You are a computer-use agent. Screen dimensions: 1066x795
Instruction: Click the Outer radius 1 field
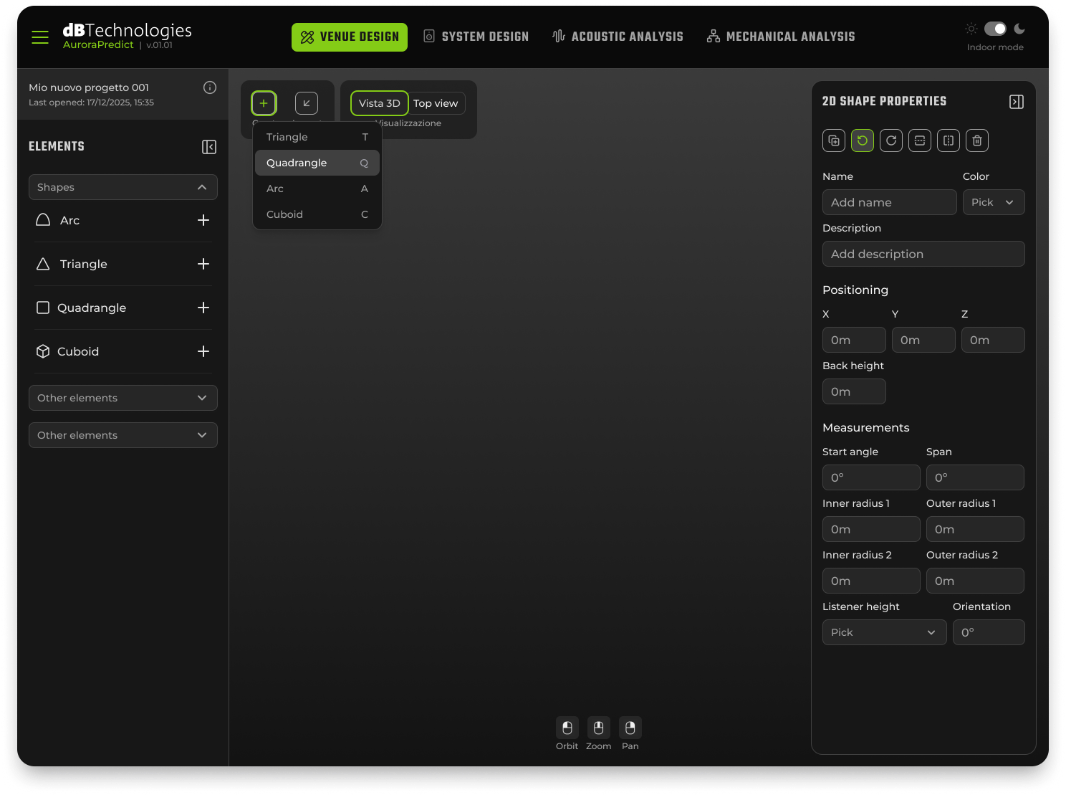pyautogui.click(x=975, y=529)
